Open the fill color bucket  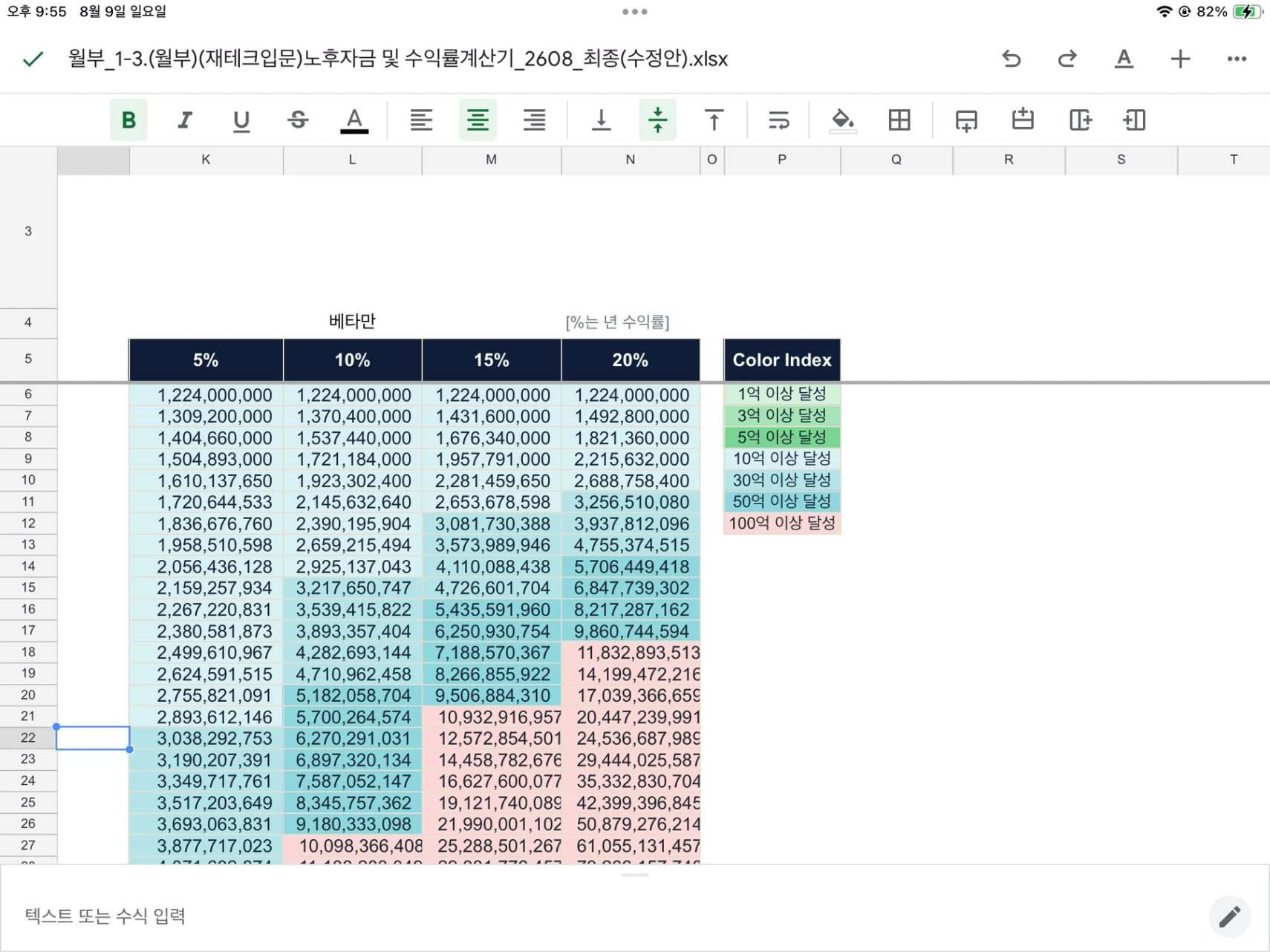tap(842, 120)
